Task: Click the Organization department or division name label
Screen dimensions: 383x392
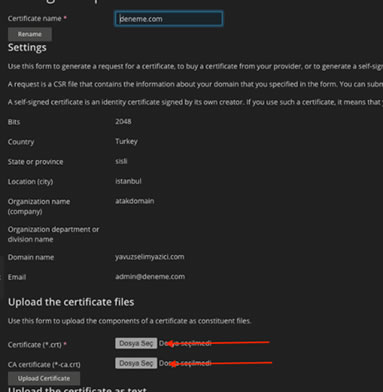Action: pyautogui.click(x=53, y=234)
